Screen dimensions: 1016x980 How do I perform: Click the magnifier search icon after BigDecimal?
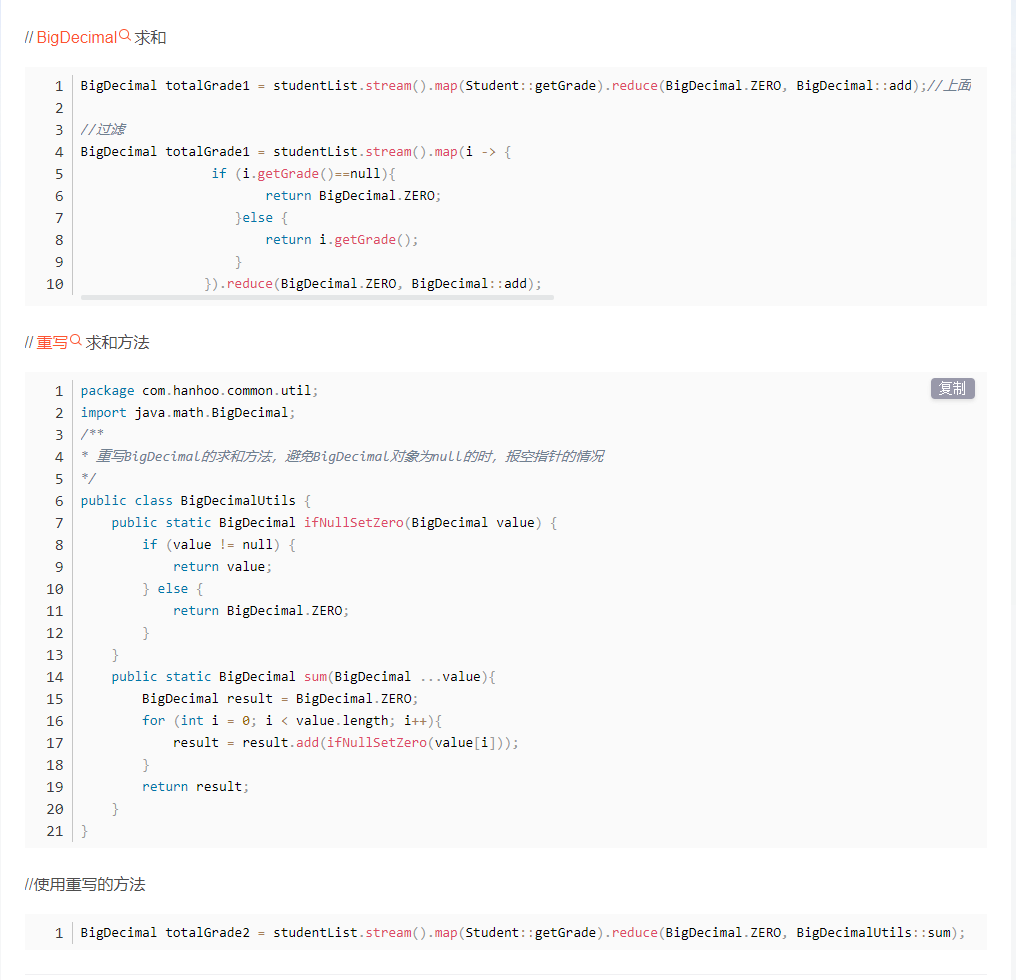pyautogui.click(x=123, y=33)
